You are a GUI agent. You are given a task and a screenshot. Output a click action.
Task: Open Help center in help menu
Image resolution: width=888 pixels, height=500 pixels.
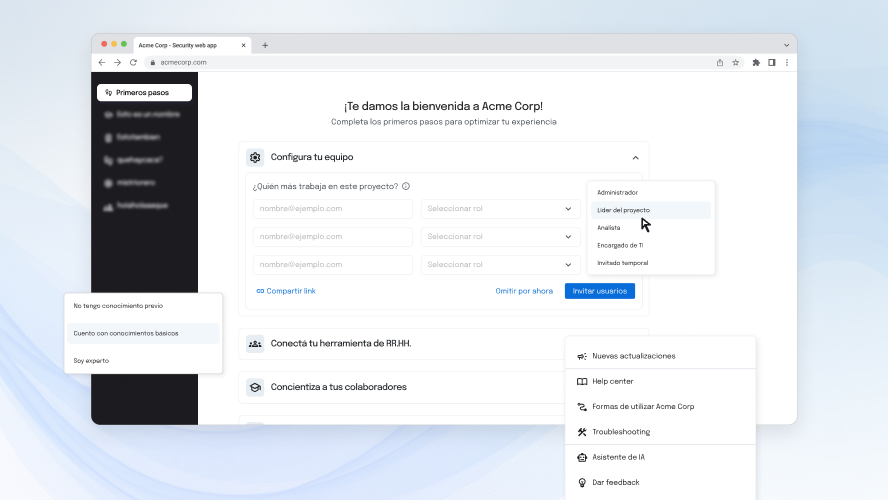pos(660,382)
